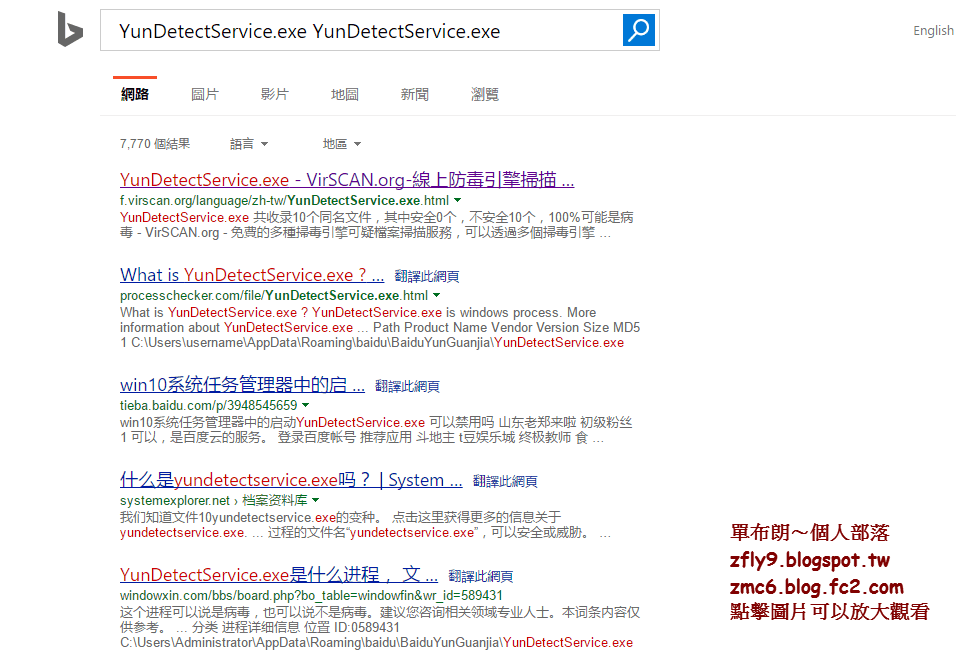Click 翻譯此網頁 next to 什么是yundetectservice.exe吗
The image size is (956, 654).
(505, 482)
